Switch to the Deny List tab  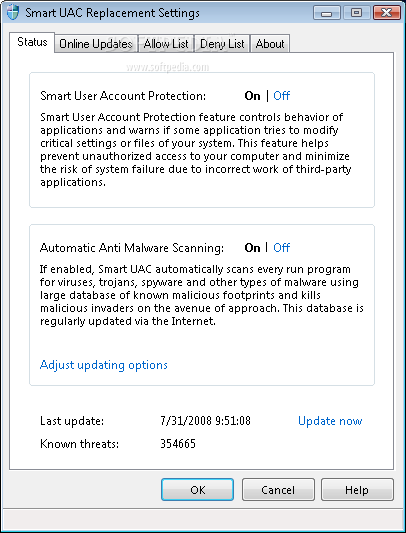pos(222,44)
